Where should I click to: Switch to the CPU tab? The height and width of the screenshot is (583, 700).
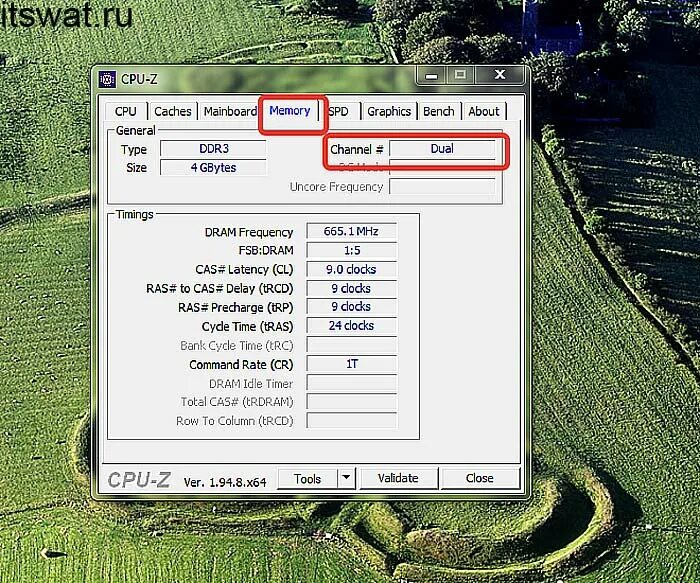pos(126,111)
